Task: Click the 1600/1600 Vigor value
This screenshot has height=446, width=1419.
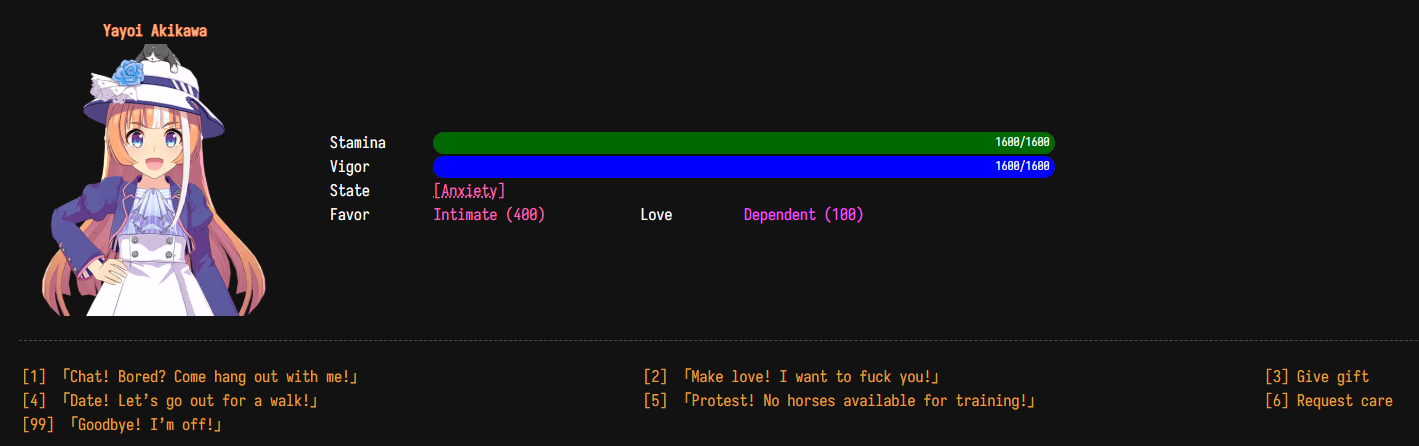Action: (x=1022, y=166)
